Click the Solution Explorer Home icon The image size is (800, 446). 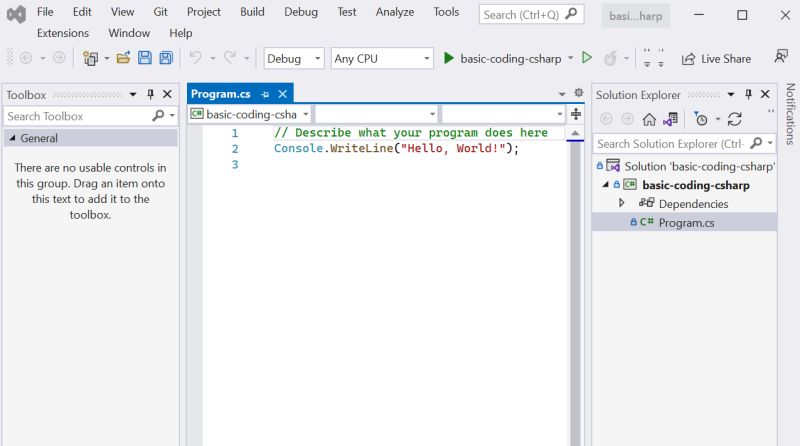pyautogui.click(x=649, y=119)
